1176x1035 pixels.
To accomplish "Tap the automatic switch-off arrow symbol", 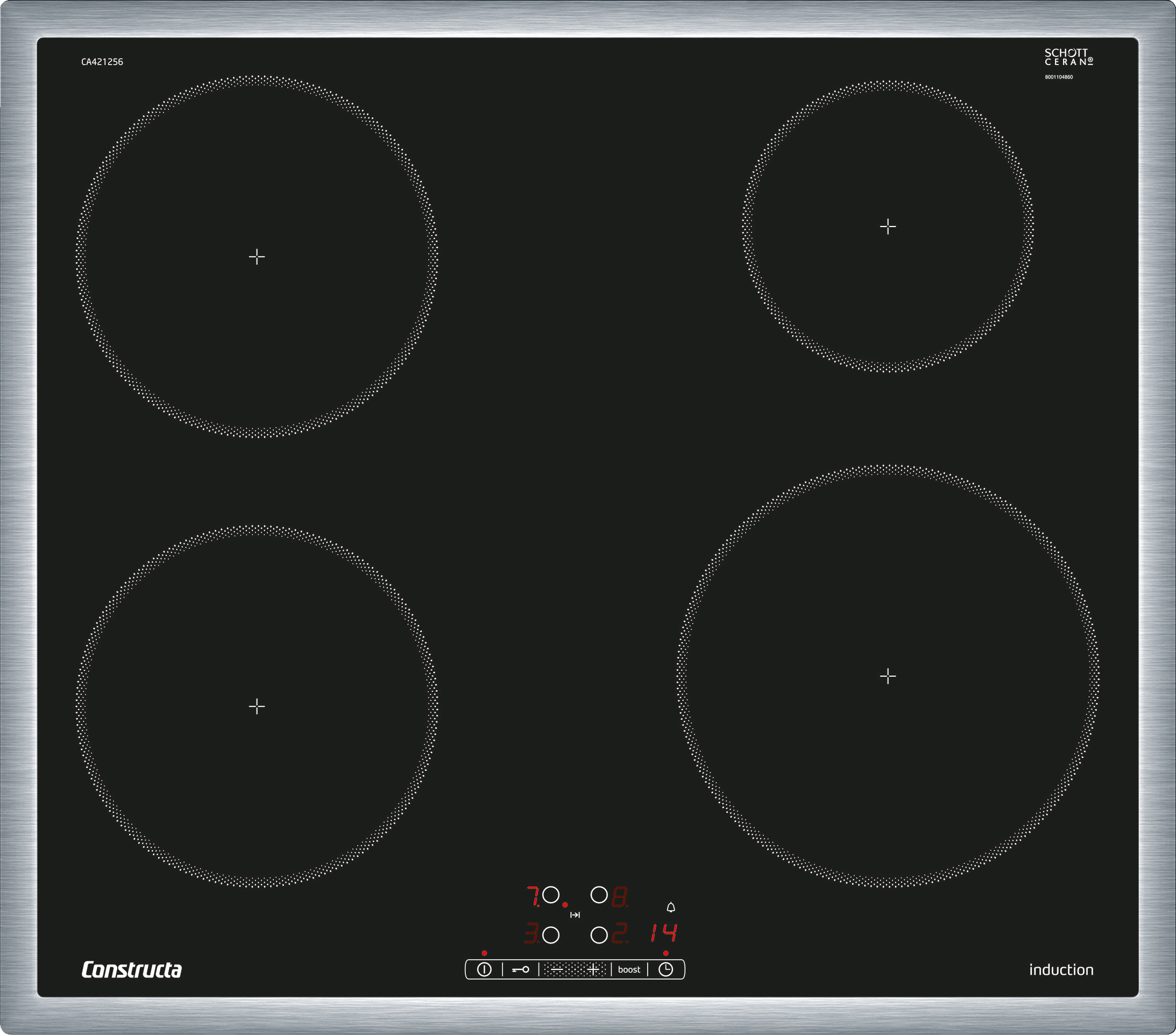I will [x=575, y=915].
